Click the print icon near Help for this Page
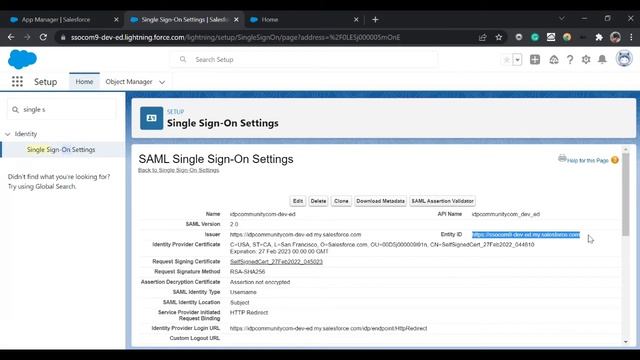This screenshot has height=360, width=640. click(x=562, y=158)
